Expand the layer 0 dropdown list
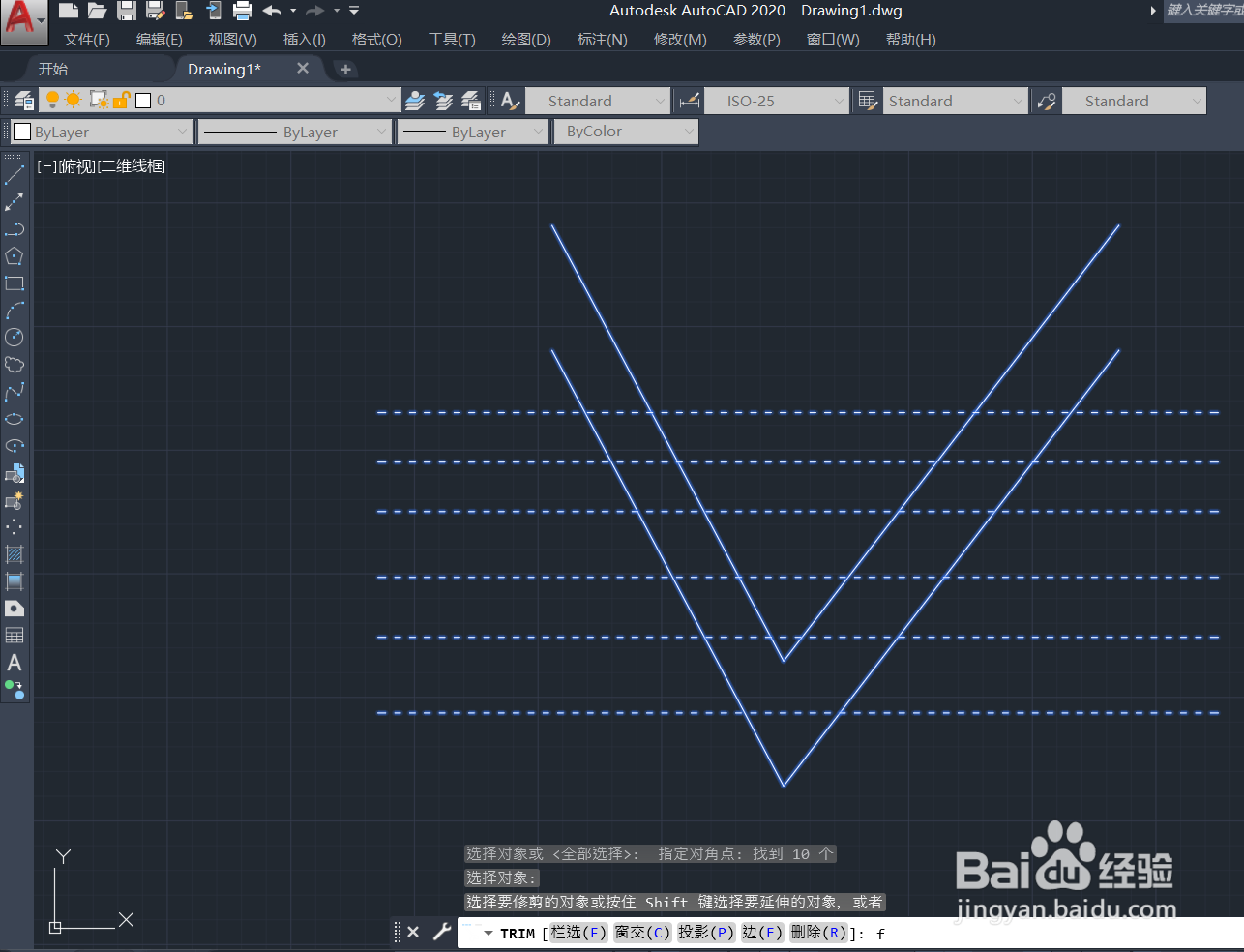 [391, 100]
